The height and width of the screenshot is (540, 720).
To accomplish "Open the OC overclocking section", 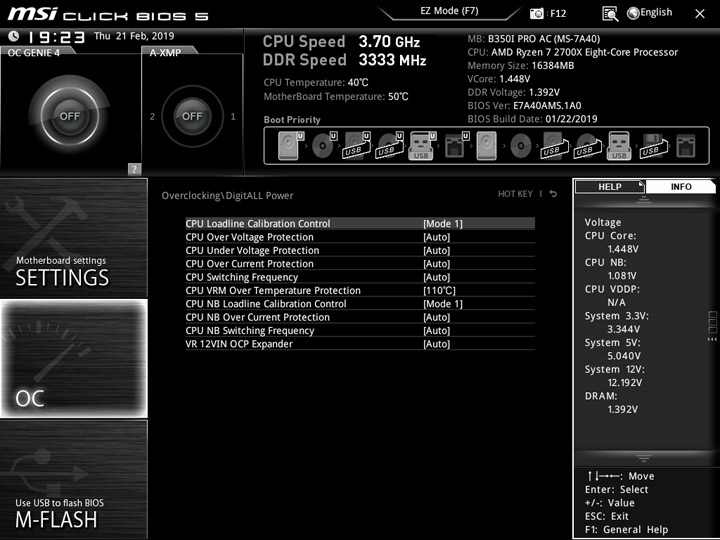I will [73, 359].
